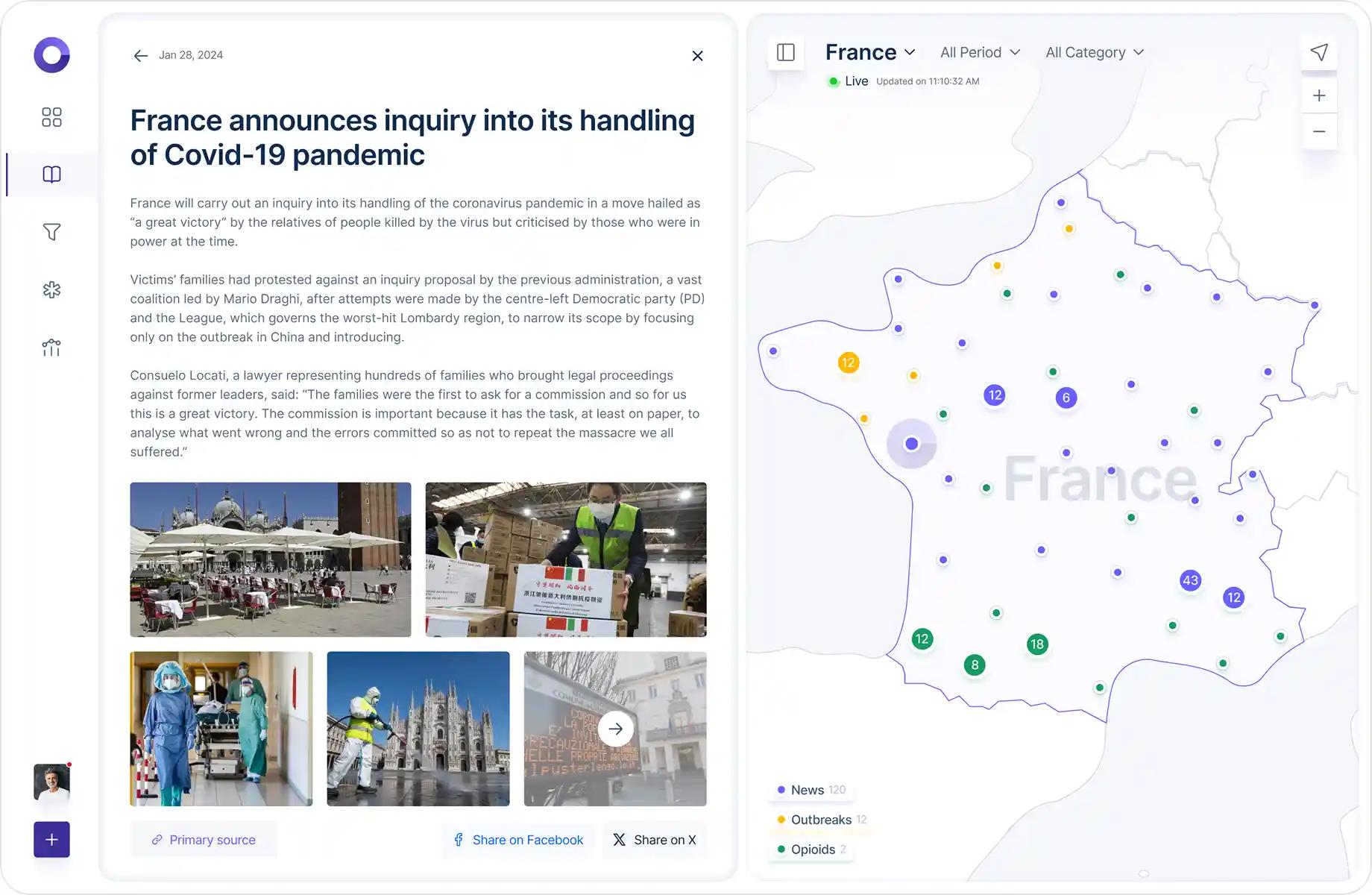Open the dashboard grid icon in sidebar
This screenshot has height=895, width=1372.
(51, 117)
